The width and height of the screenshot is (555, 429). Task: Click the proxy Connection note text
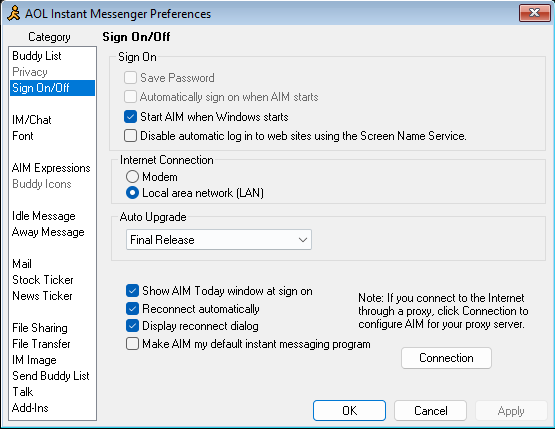pyautogui.click(x=443, y=311)
